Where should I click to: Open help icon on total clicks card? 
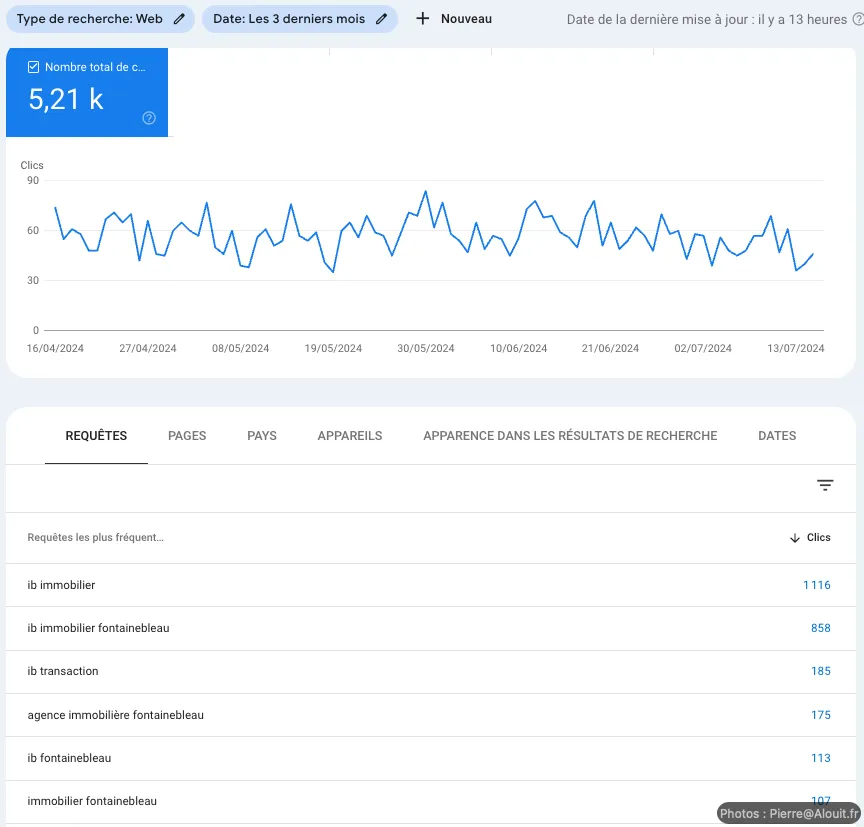[x=149, y=118]
